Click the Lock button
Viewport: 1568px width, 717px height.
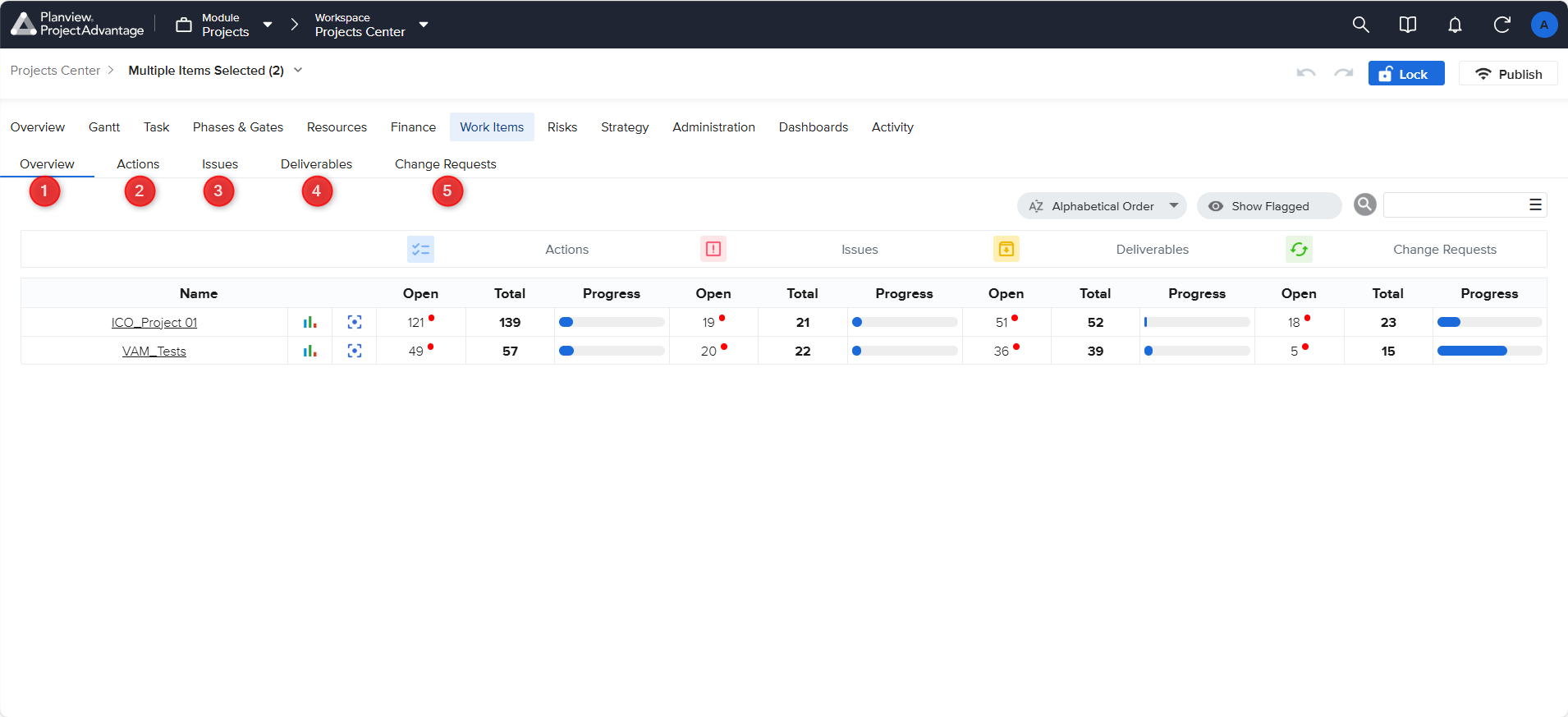point(1405,74)
